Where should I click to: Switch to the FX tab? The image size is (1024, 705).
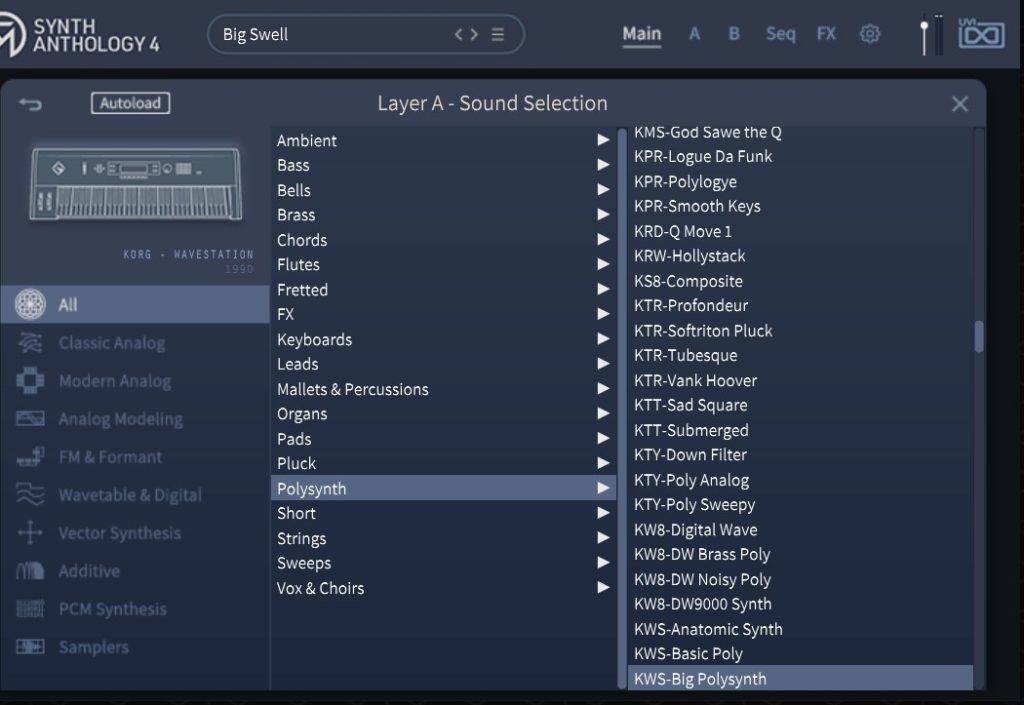point(826,34)
